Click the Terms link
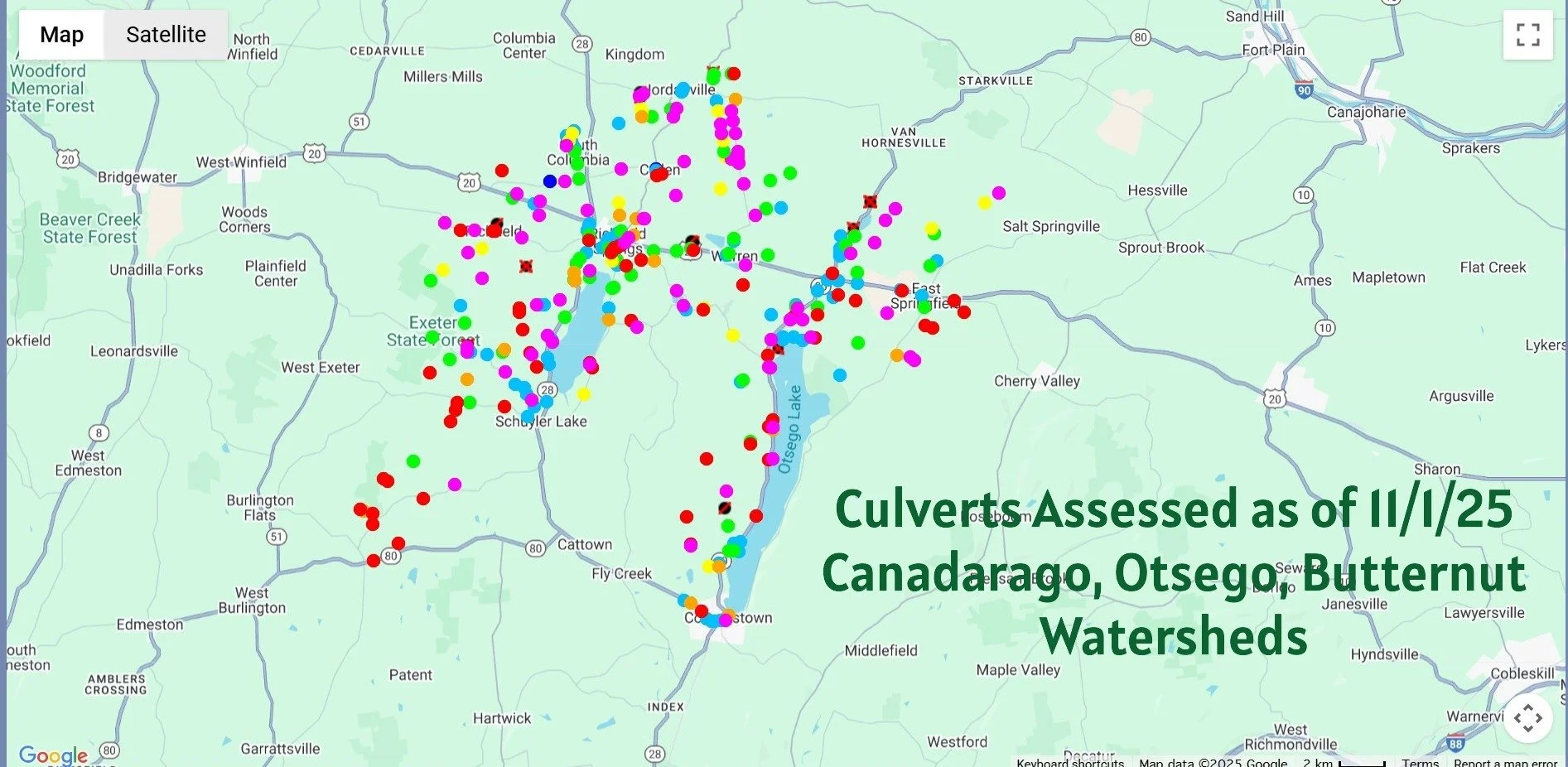Screen dimensions: 1568x767 pos(1420,762)
